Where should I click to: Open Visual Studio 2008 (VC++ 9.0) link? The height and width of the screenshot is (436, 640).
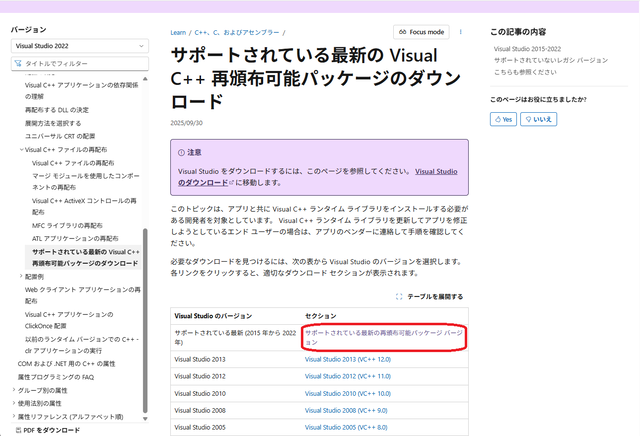(x=346, y=410)
